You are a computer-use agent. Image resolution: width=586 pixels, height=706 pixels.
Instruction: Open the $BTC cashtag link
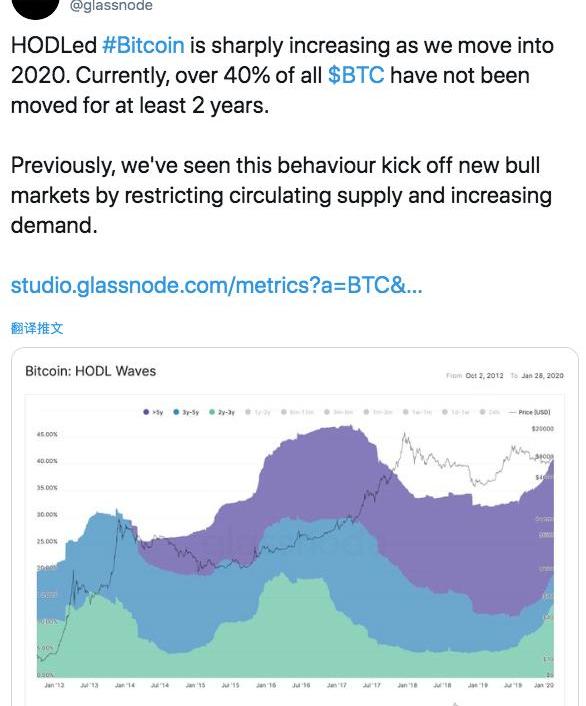(356, 75)
